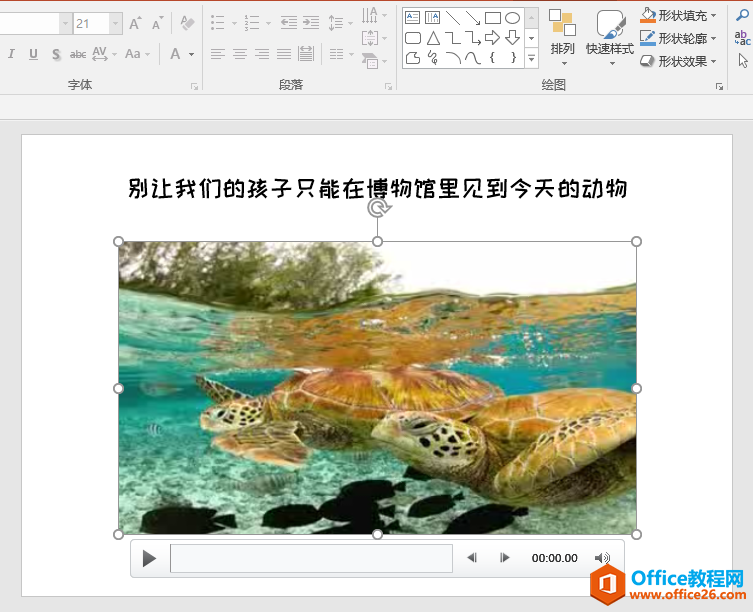Viewport: 753px width, 612px height.
Task: Center align the text
Action: [240, 54]
